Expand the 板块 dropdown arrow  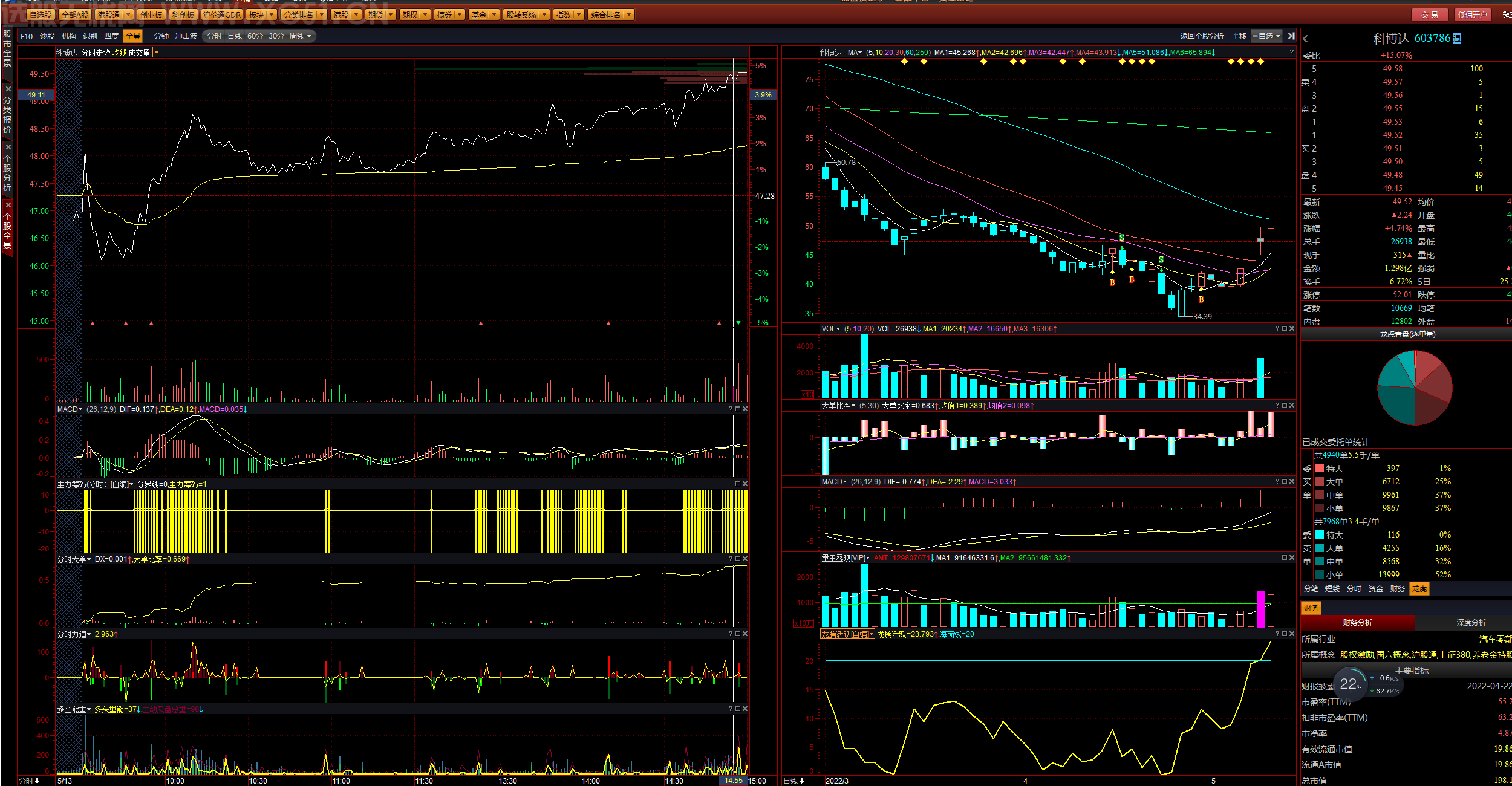tap(272, 15)
